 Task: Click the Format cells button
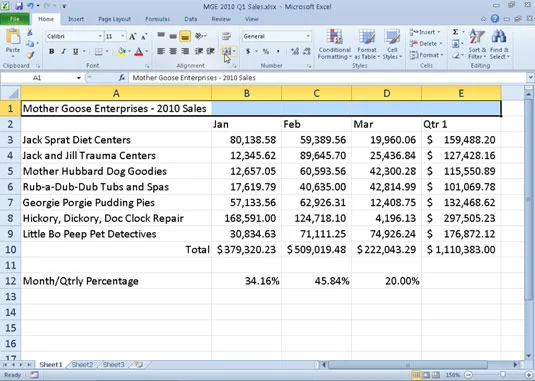pyautogui.click(x=426, y=55)
